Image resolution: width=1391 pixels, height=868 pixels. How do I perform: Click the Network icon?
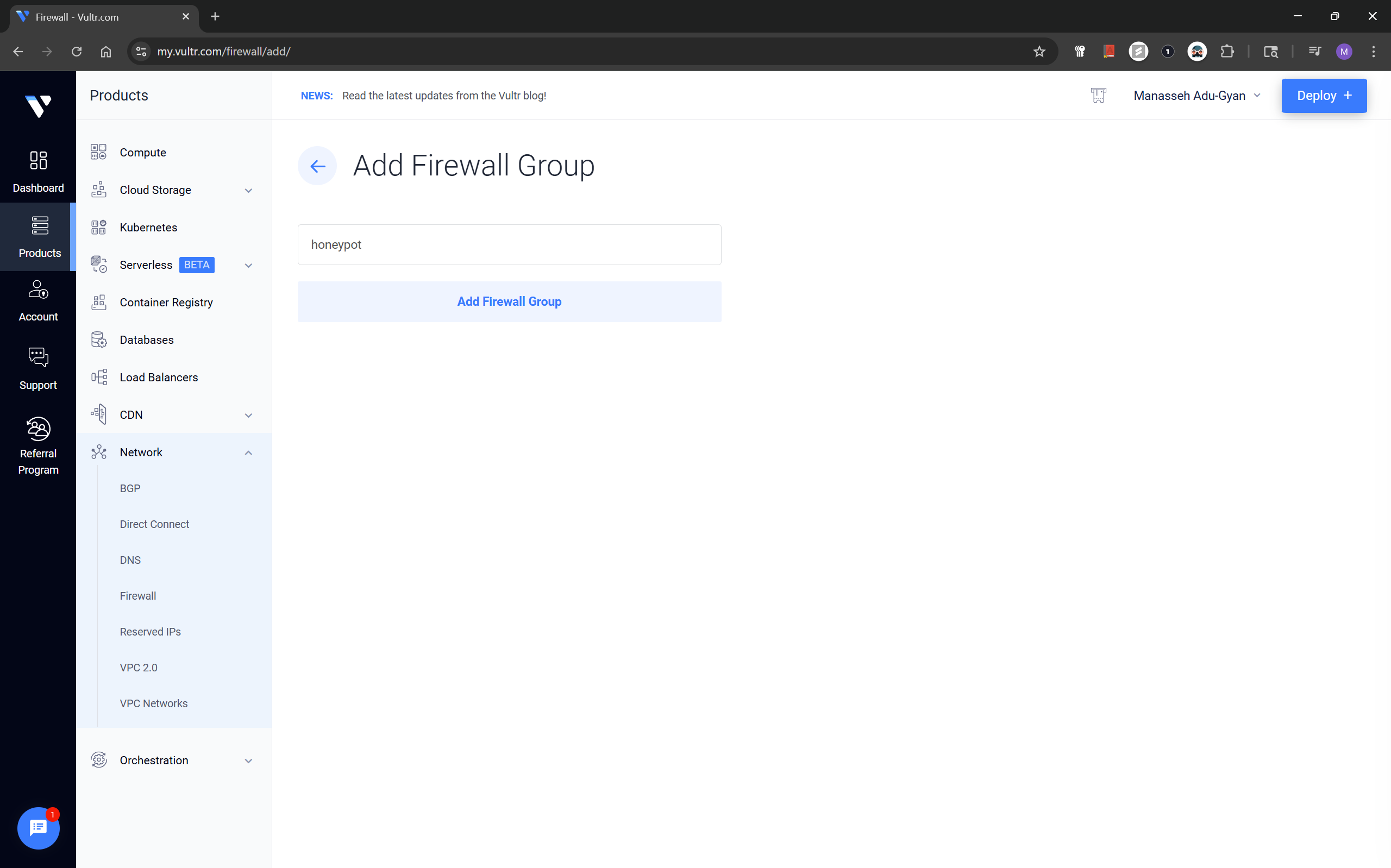pos(99,452)
